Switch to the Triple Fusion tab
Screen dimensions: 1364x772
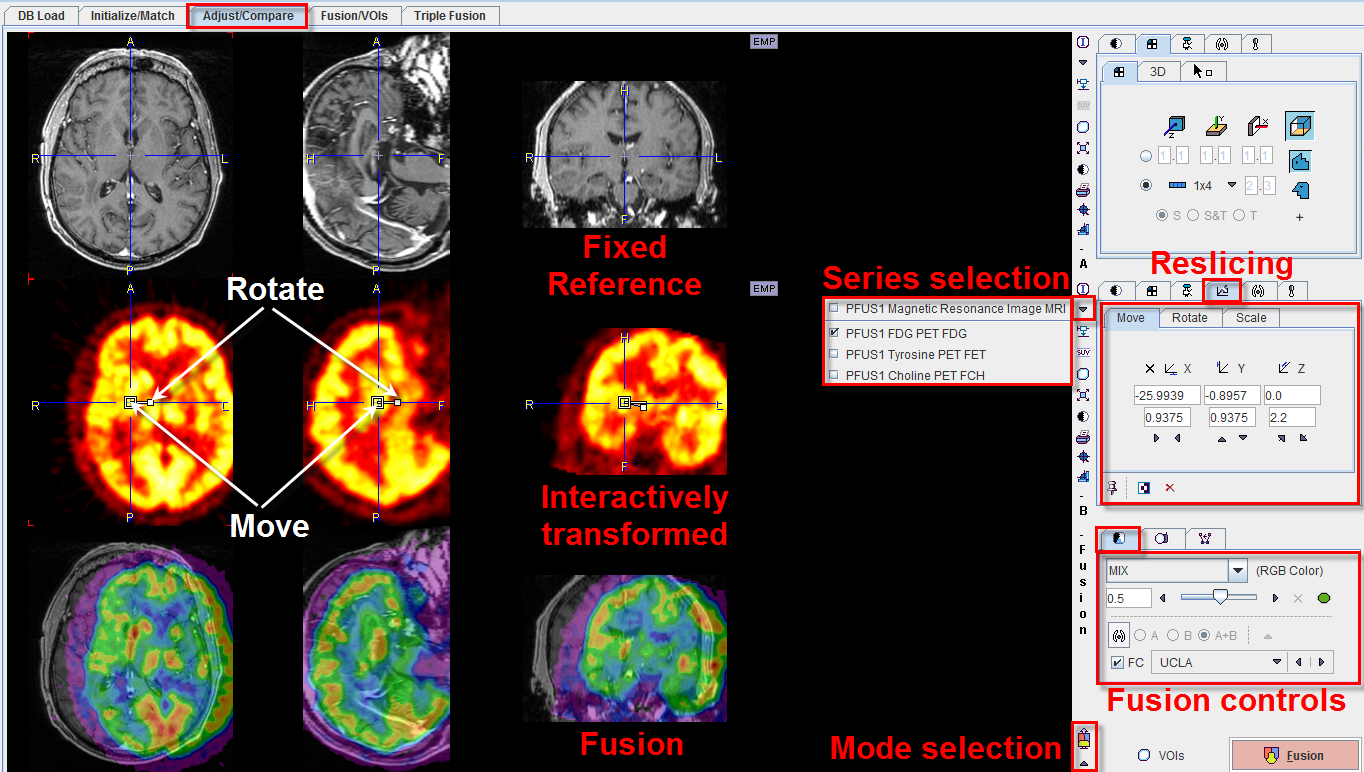(450, 16)
